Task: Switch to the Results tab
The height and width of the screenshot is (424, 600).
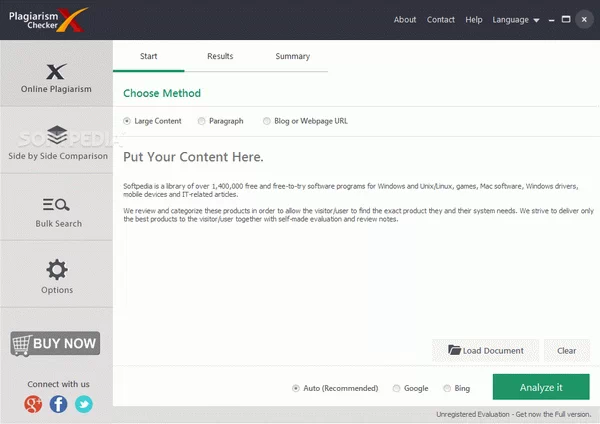Action: [x=220, y=57]
